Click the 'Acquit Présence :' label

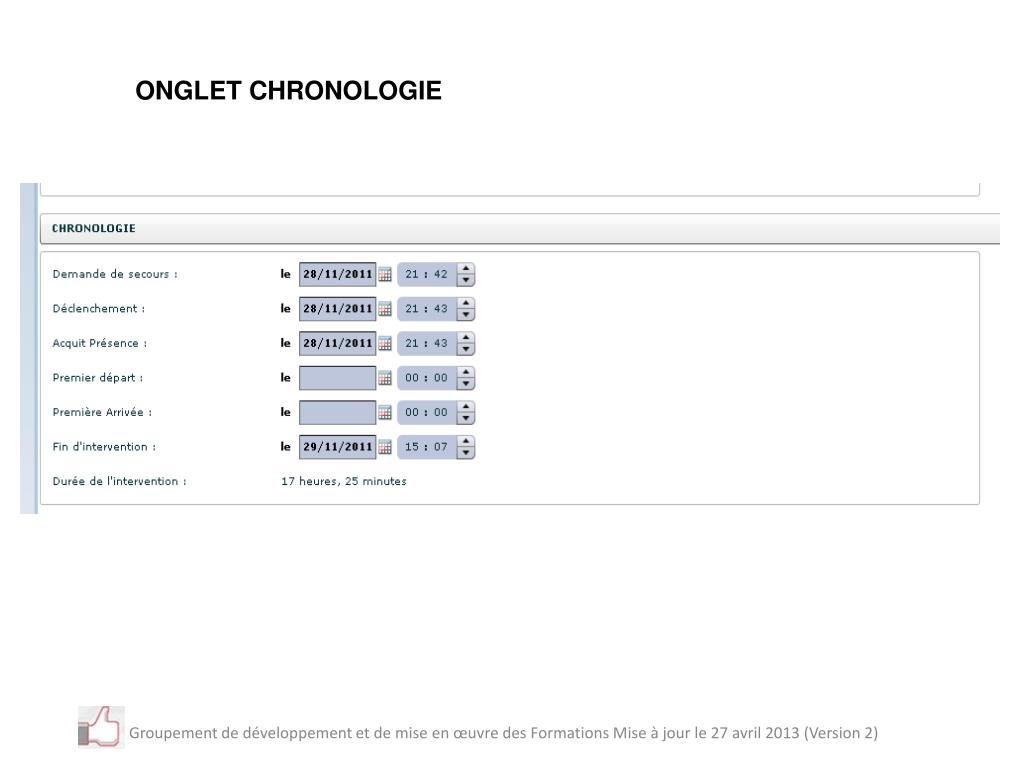click(x=100, y=344)
